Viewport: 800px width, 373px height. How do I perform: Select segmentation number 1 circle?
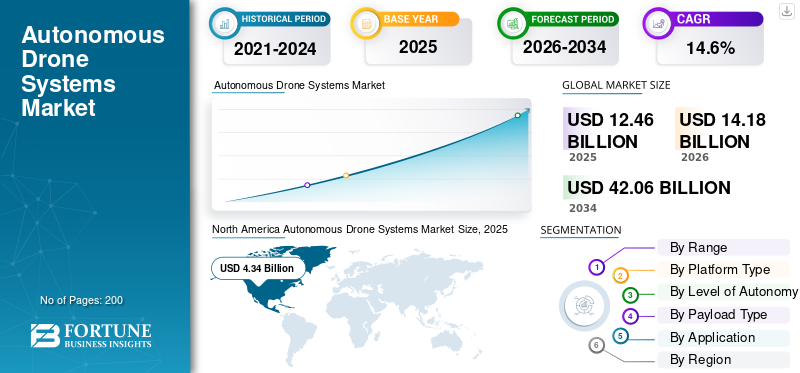coord(596,267)
